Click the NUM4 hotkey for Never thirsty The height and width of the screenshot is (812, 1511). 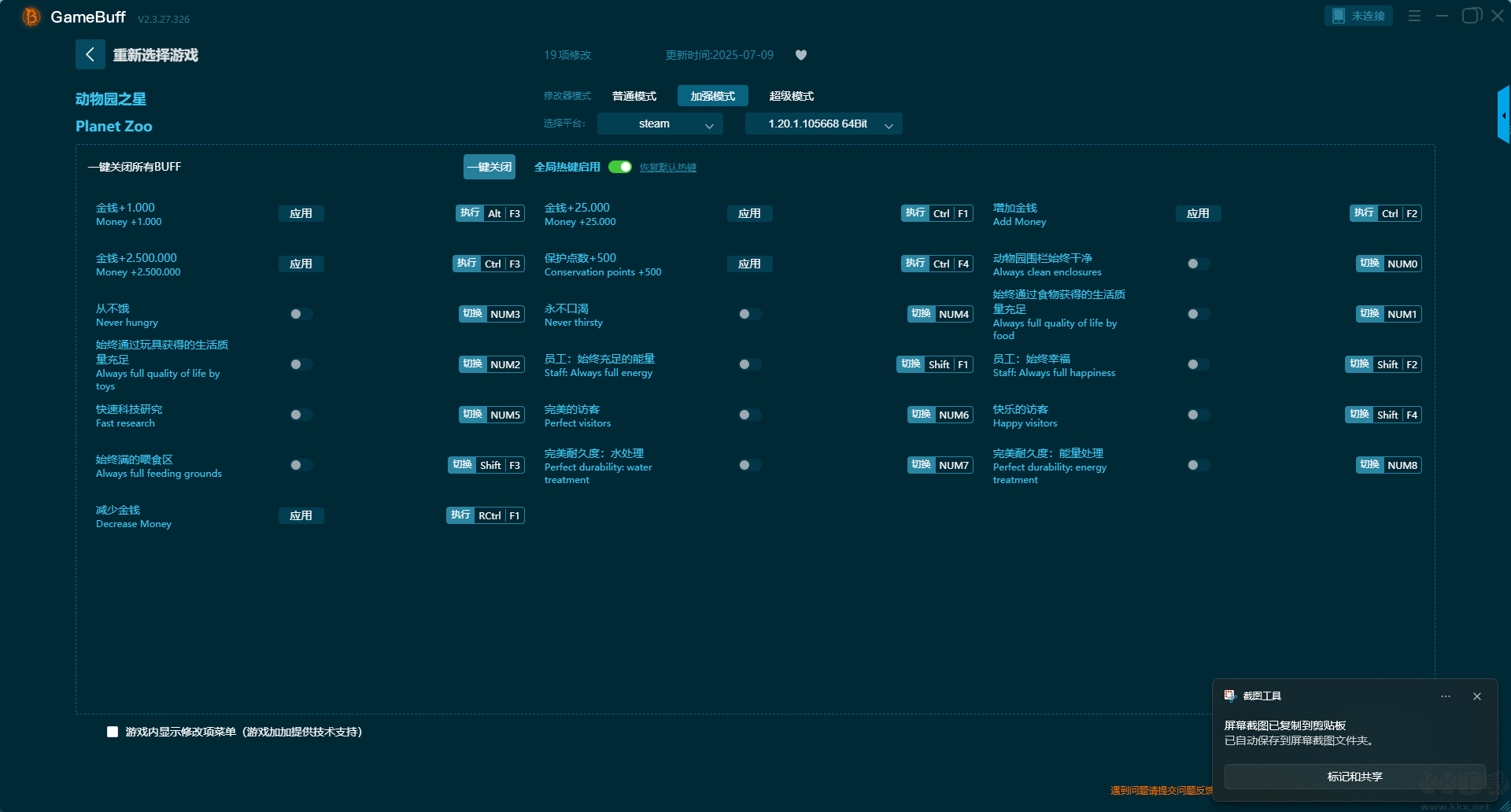940,314
